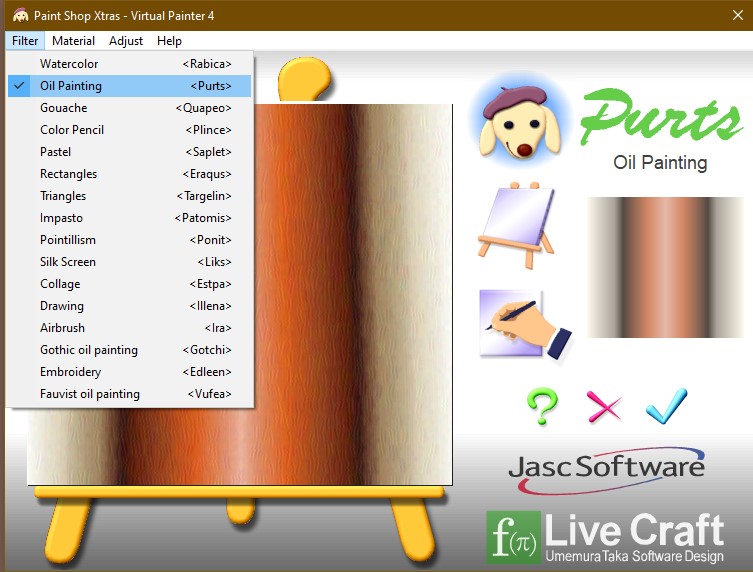Image resolution: width=753 pixels, height=572 pixels.
Task: Click the small original image preview thumbnail
Action: [x=665, y=268]
